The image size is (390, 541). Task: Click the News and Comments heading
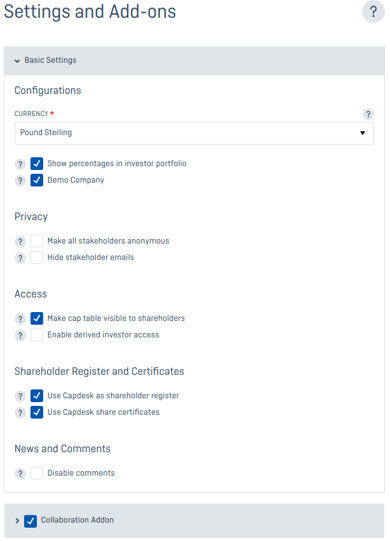point(62,449)
